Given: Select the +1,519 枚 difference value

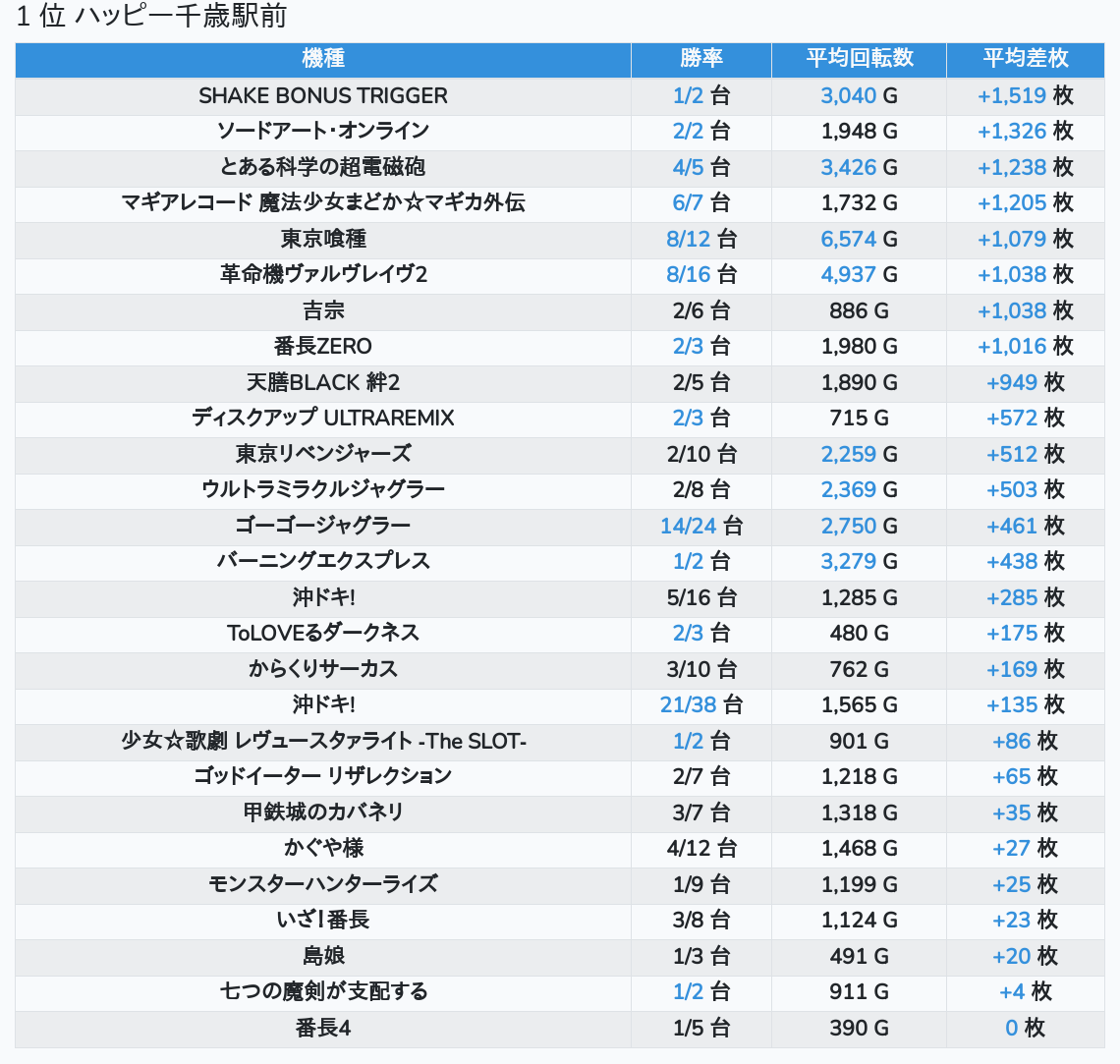Looking at the screenshot, I should pos(1013,95).
